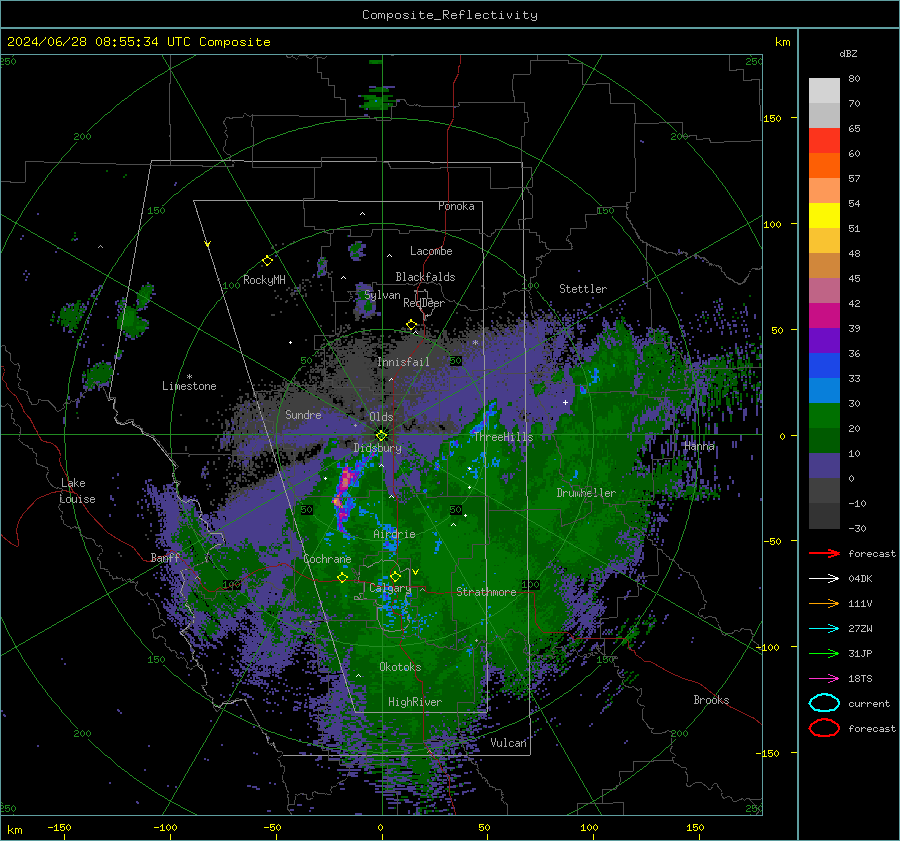
Task: Click the Sylvan label on map
Action: click(x=382, y=295)
